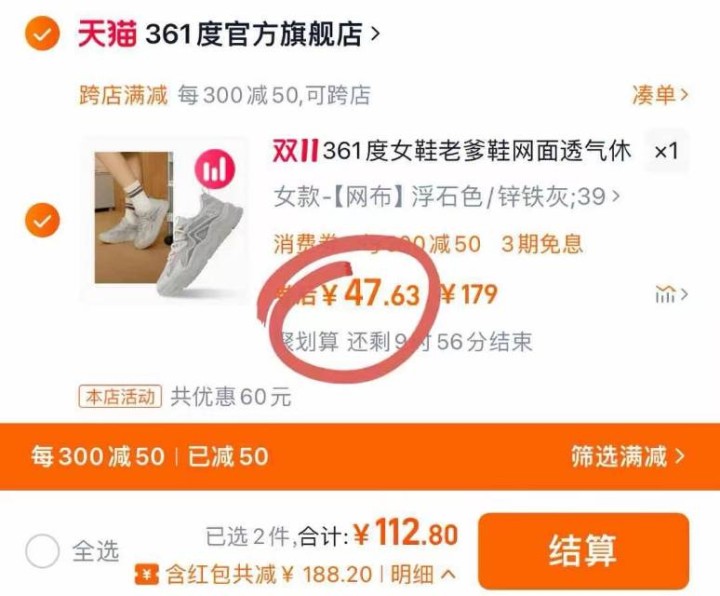The height and width of the screenshot is (596, 720).
Task: Deselect the shoe item checkbox
Action: 42,220
